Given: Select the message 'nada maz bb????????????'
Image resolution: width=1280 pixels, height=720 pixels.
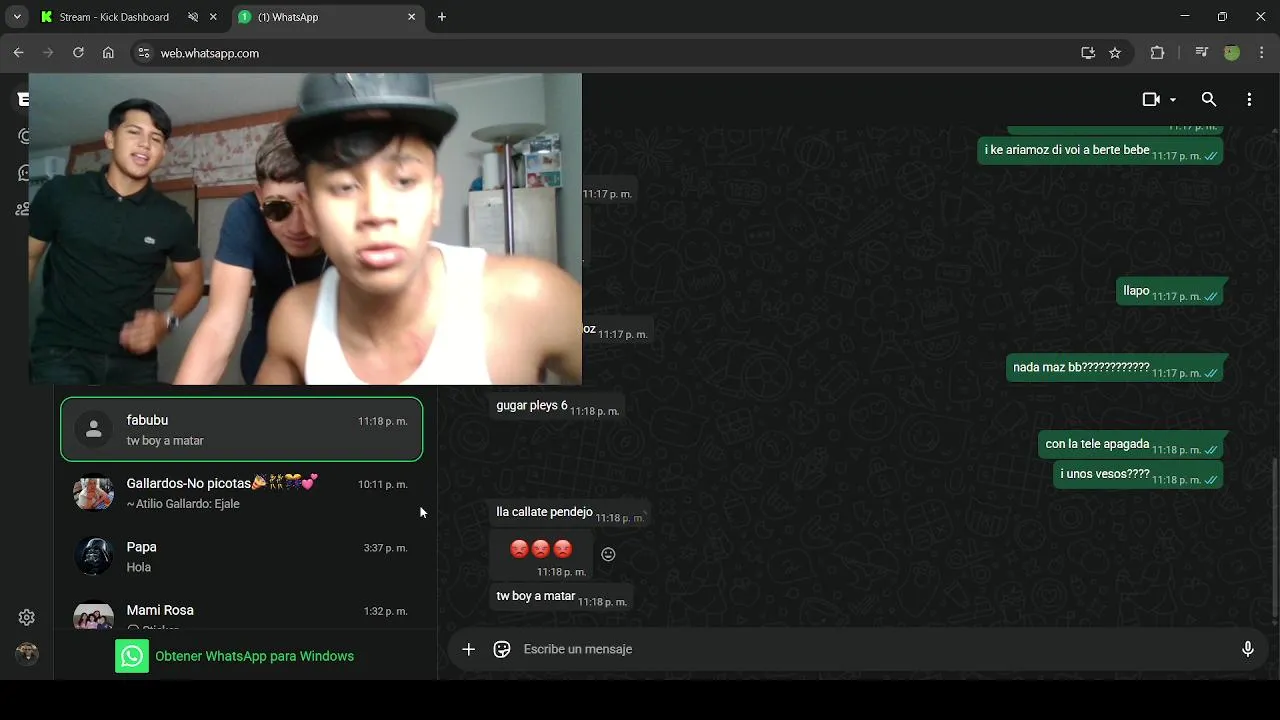Looking at the screenshot, I should (1115, 368).
